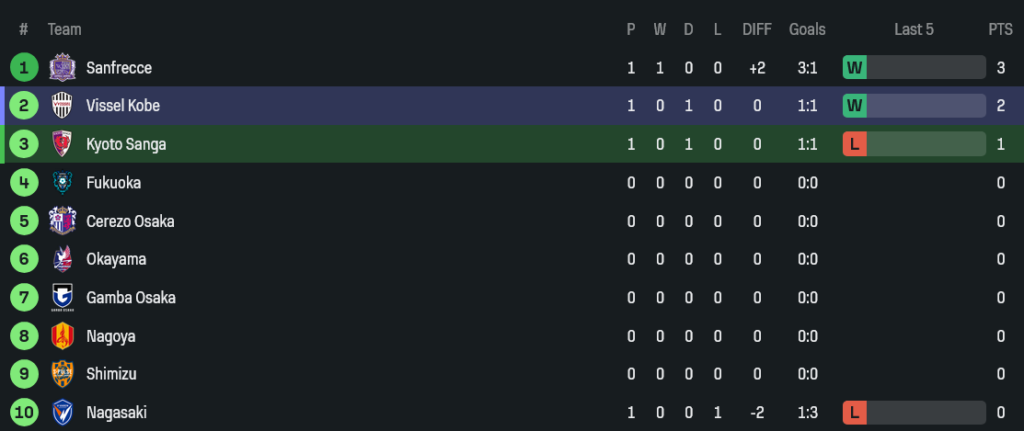Click the Last 5 column header

click(x=913, y=30)
